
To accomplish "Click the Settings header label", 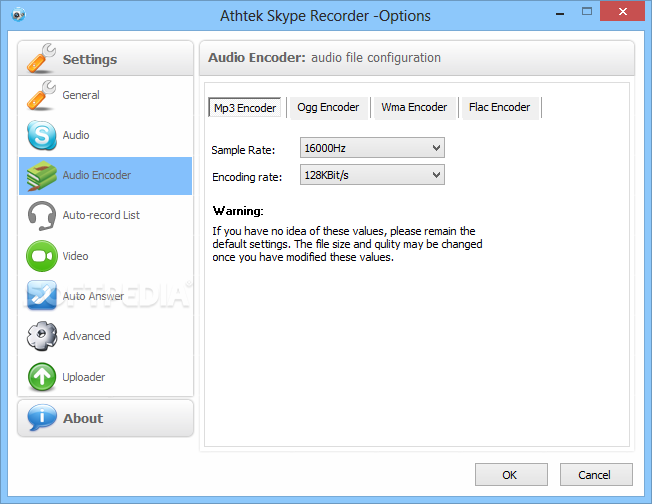I will 90,59.
